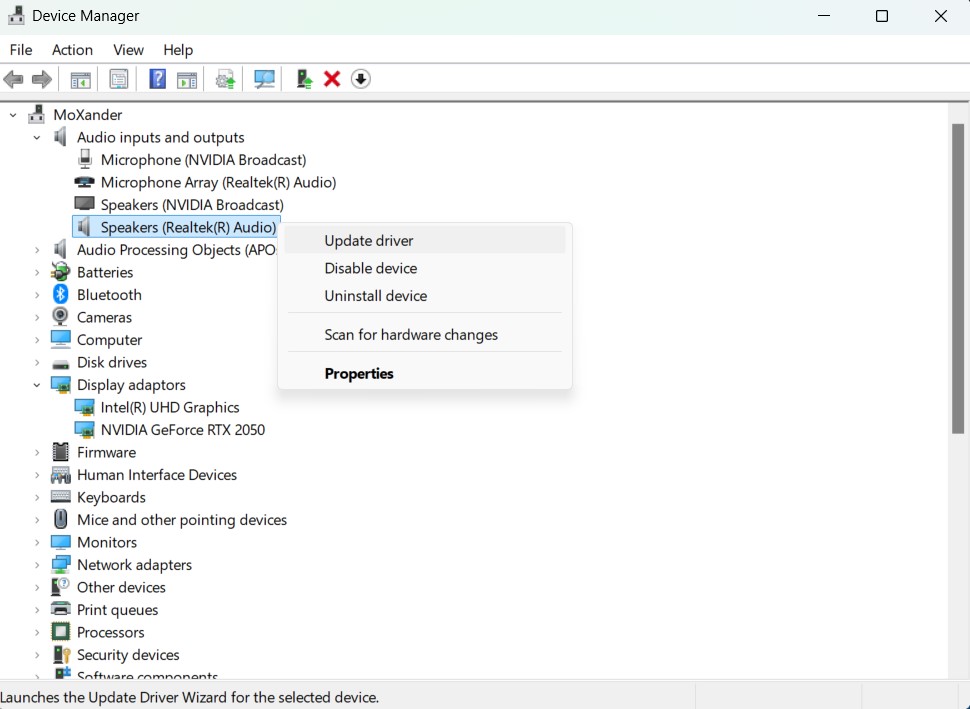Open the Action menu

pos(71,50)
